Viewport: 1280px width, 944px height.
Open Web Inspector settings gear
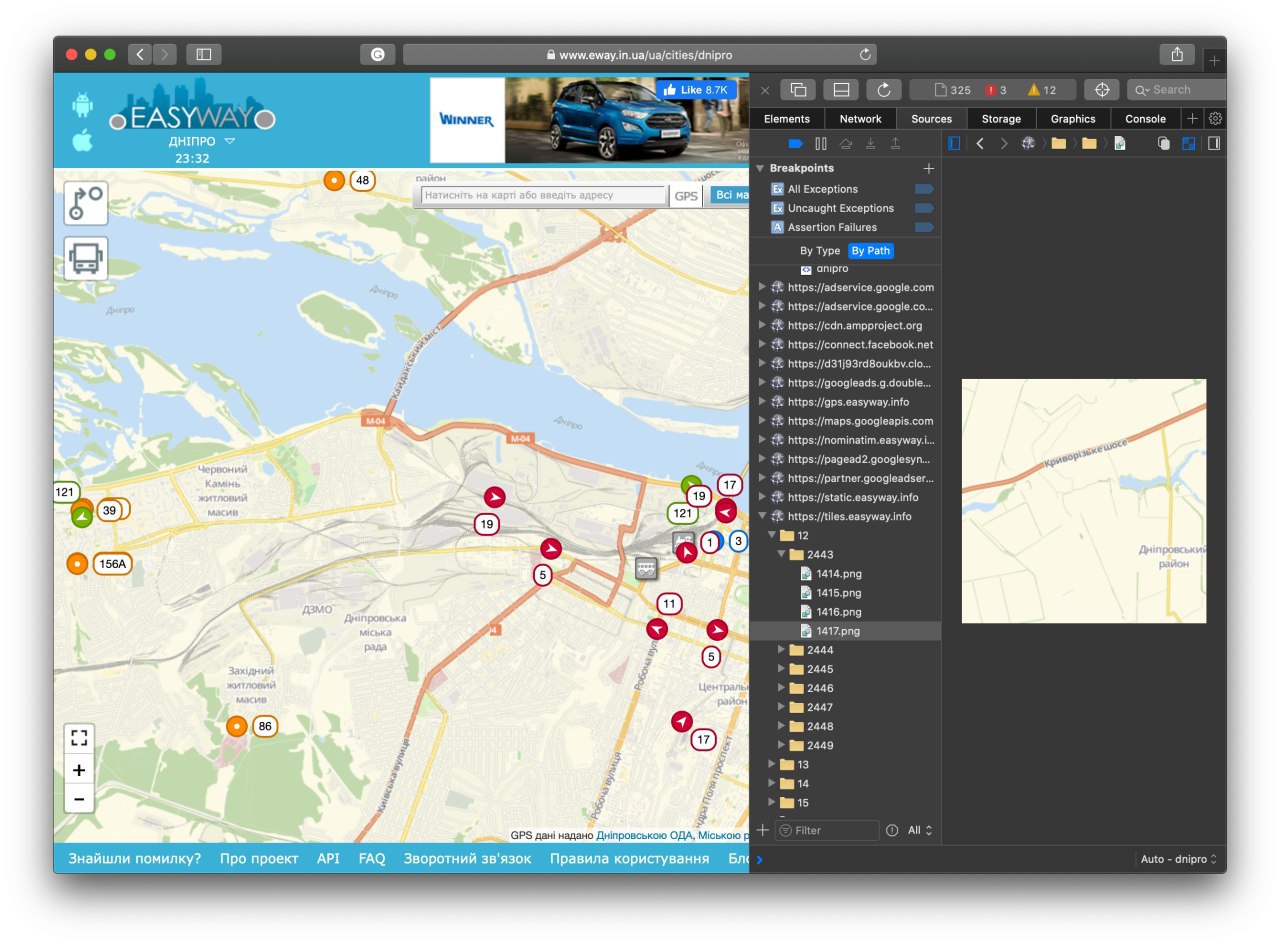(x=1215, y=118)
